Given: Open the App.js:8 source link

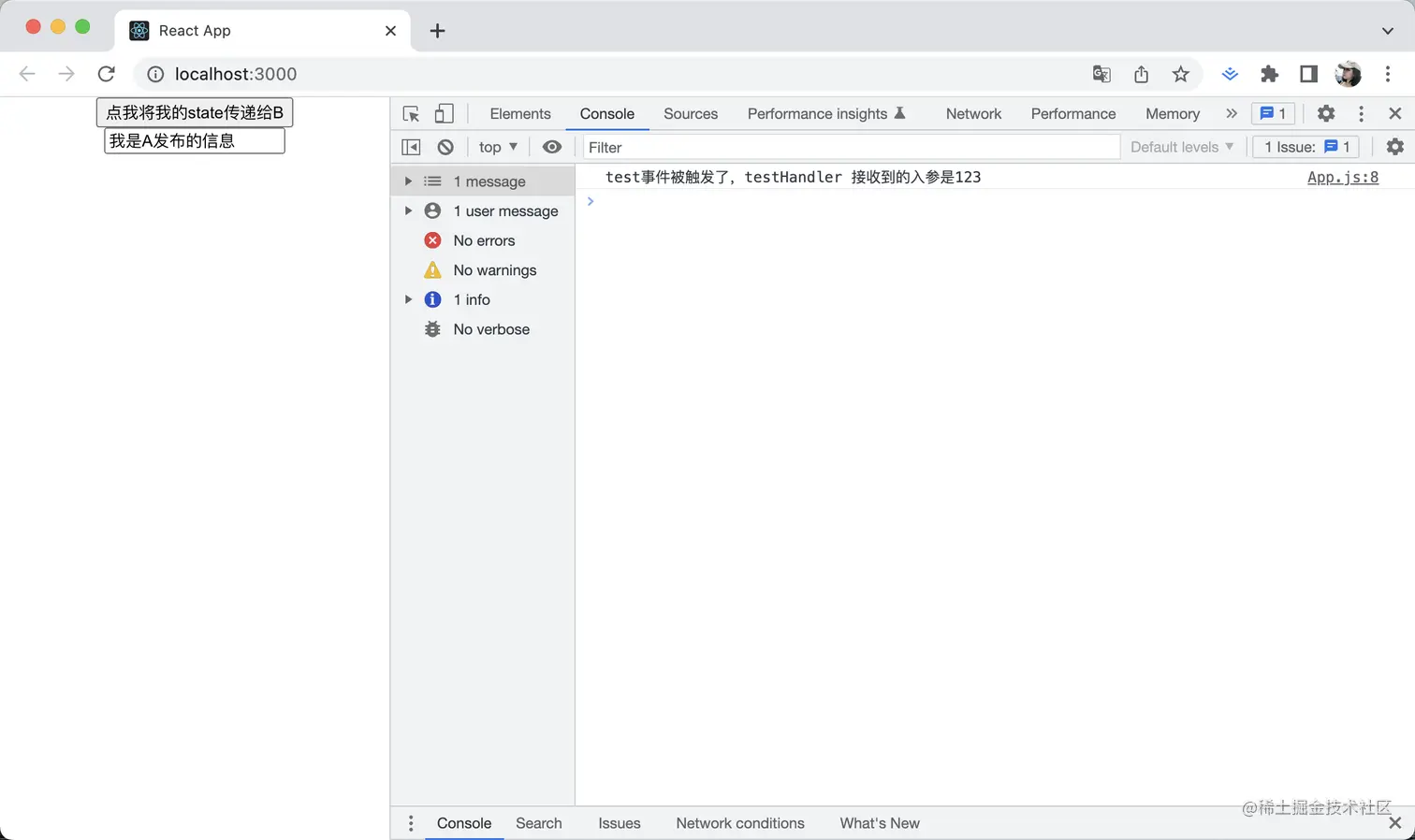Looking at the screenshot, I should (1343, 177).
